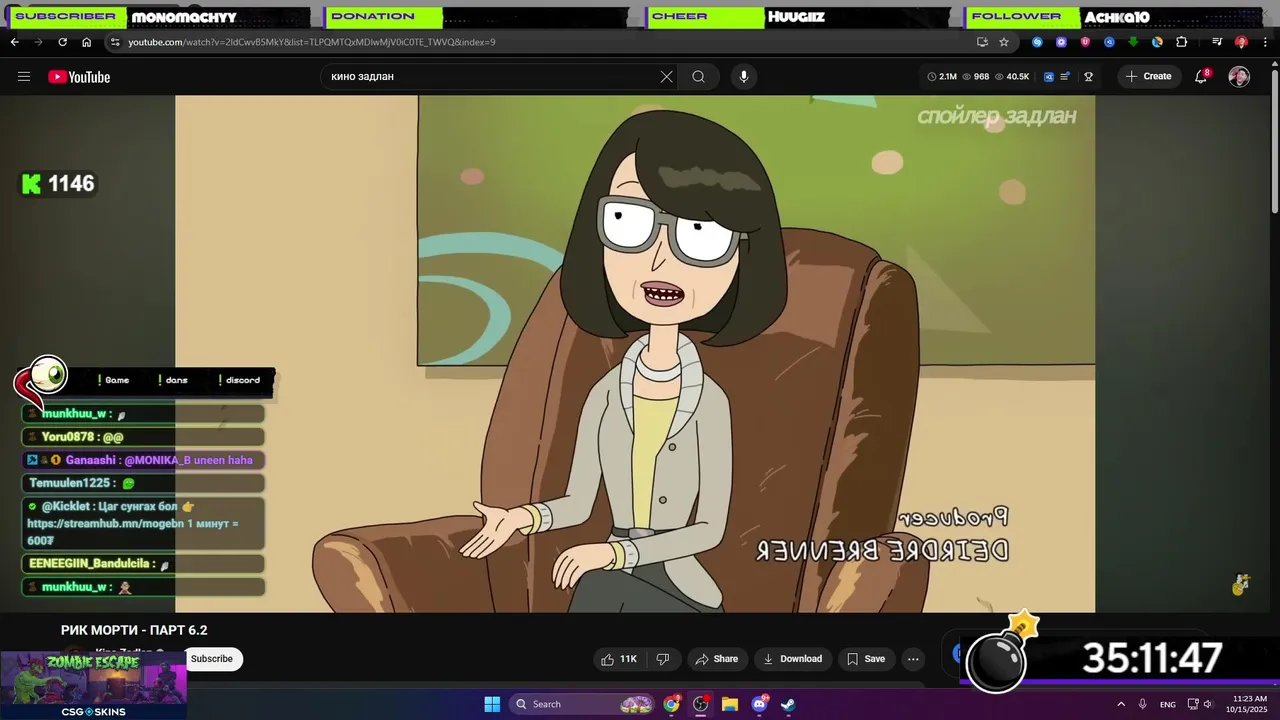Open OBS Studio from taskbar
Screen dimensions: 1280x720
pyautogui.click(x=700, y=704)
